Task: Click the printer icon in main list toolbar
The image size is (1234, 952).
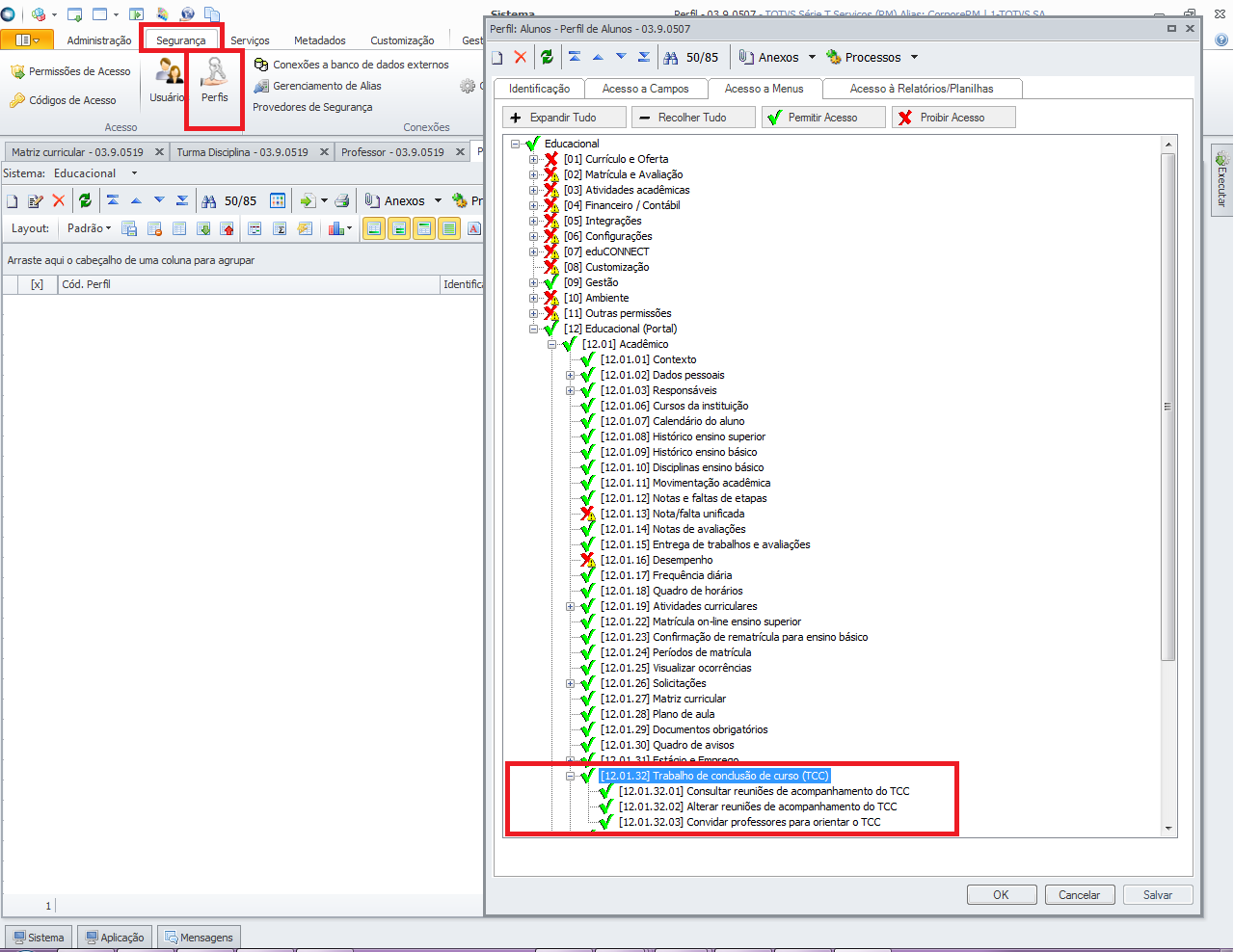Action: 342,201
